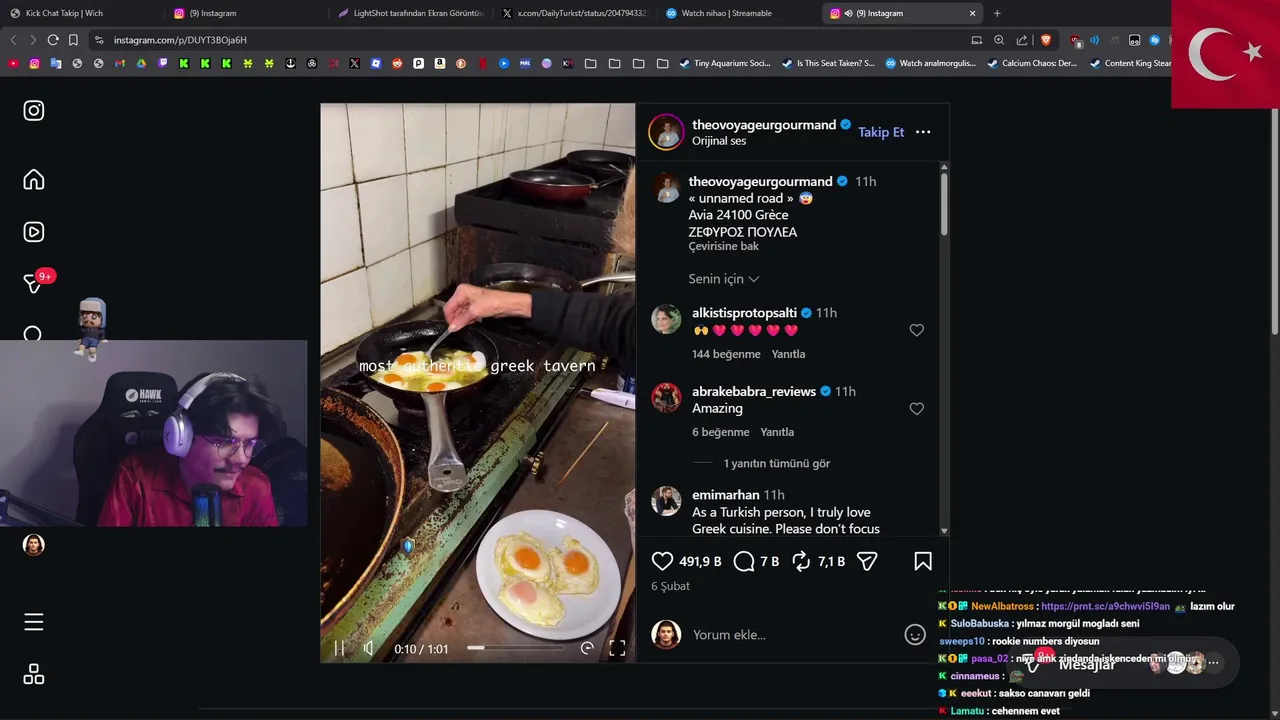Expand the Senin için dropdown
The height and width of the screenshot is (720, 1280).
(x=724, y=279)
